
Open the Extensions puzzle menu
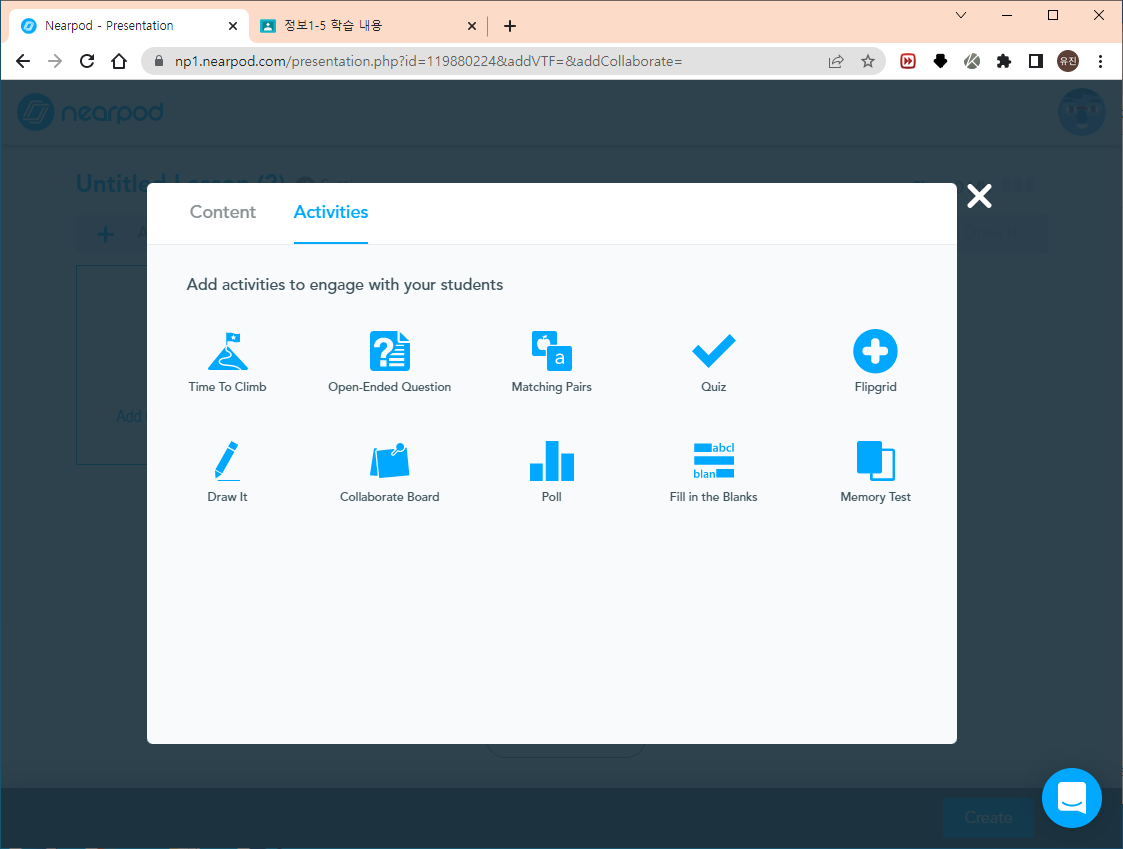1003,62
